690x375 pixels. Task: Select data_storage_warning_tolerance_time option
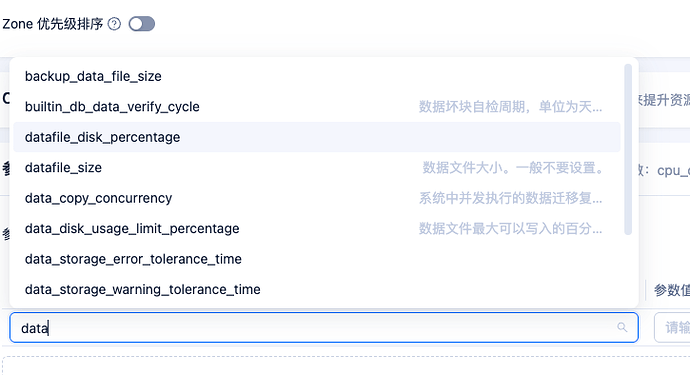tap(317, 289)
